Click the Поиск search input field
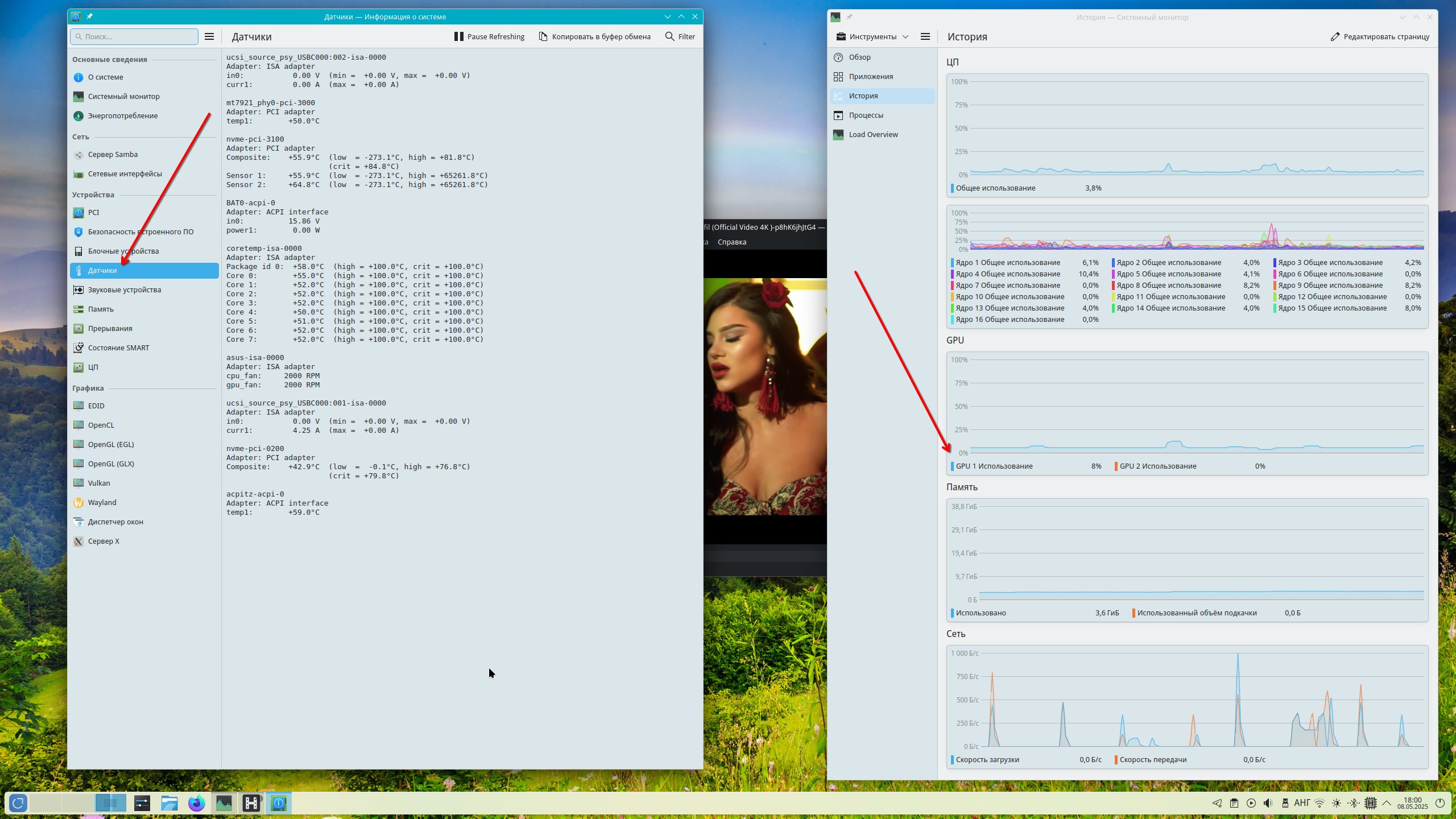 tap(134, 36)
